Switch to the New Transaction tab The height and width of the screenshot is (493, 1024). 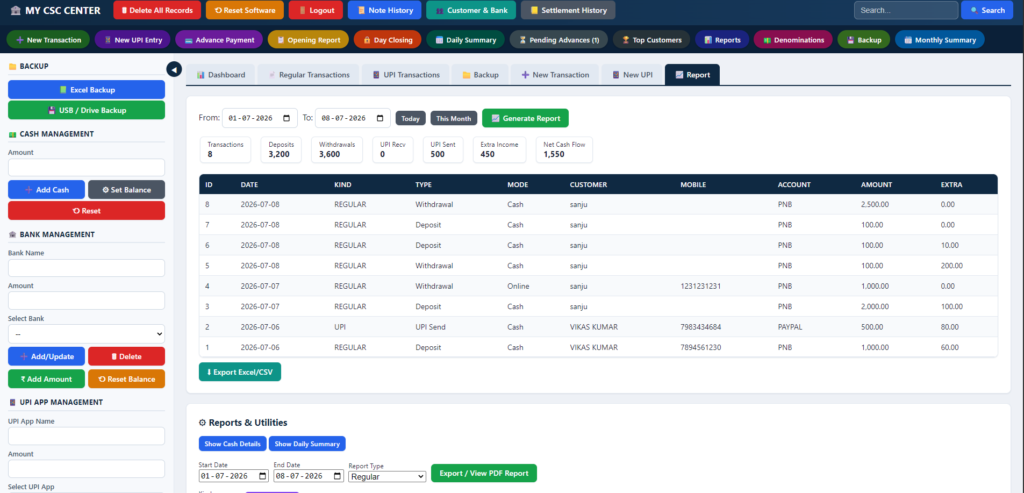555,75
